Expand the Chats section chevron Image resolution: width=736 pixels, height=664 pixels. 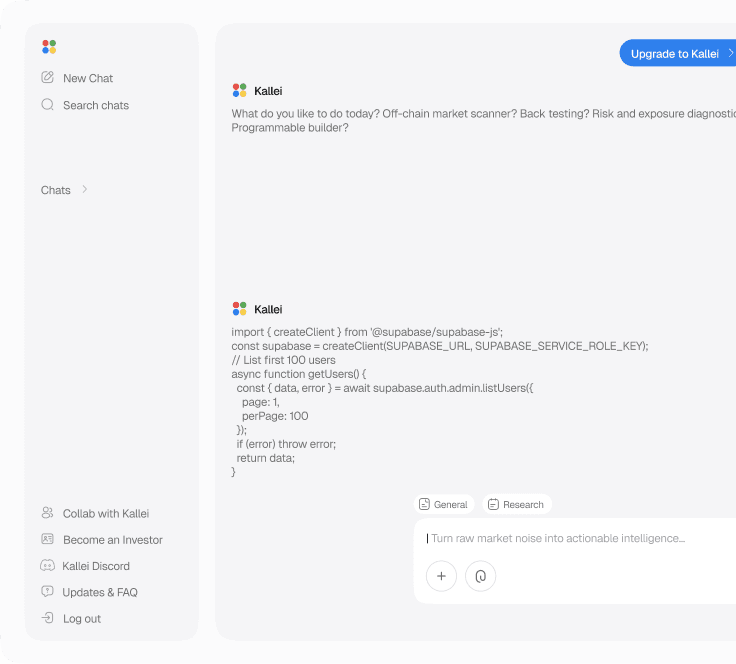(85, 189)
